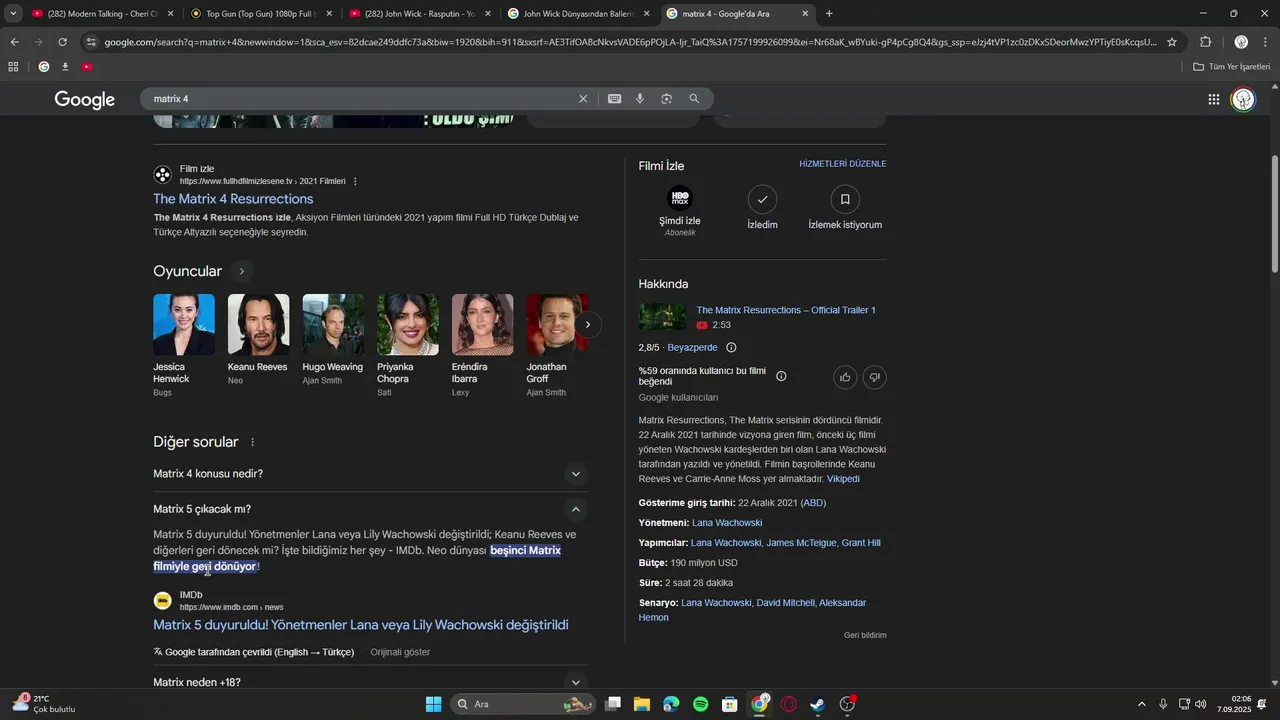Click the page's vertical scrollbar thumb
1280x720 pixels.
pyautogui.click(x=1274, y=213)
